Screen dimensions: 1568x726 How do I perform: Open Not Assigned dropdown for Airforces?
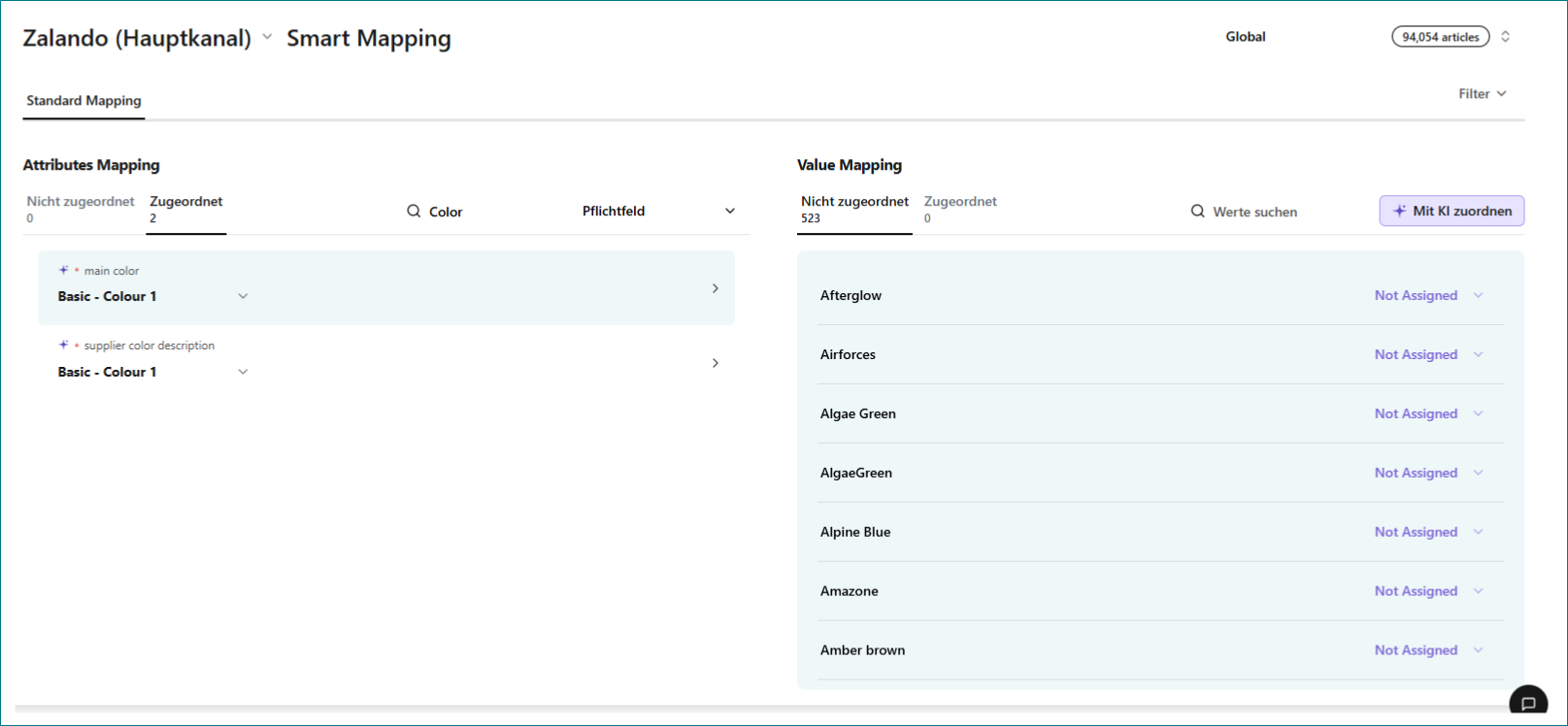(x=1429, y=354)
